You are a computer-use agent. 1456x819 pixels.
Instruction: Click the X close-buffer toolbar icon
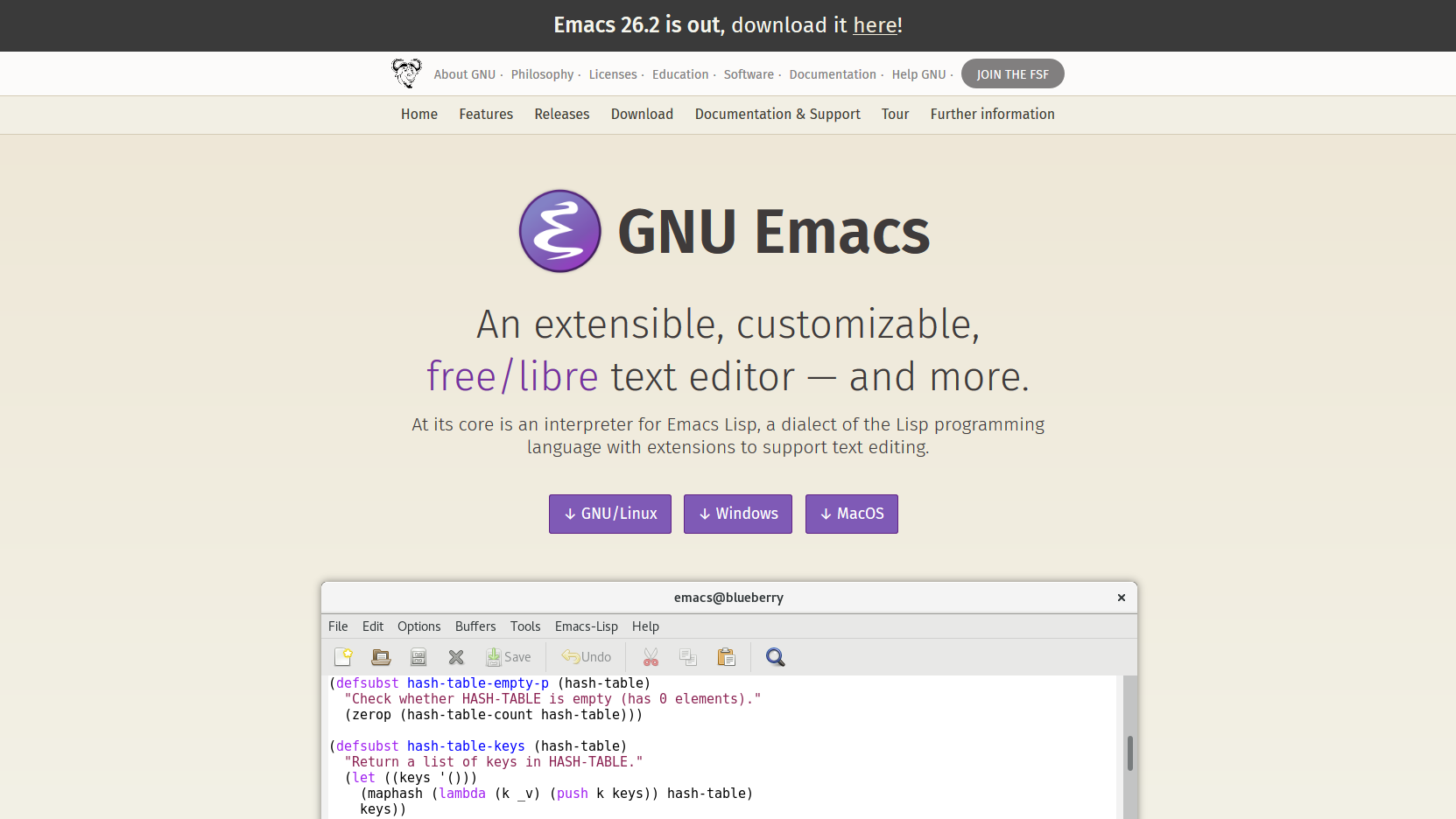click(456, 657)
